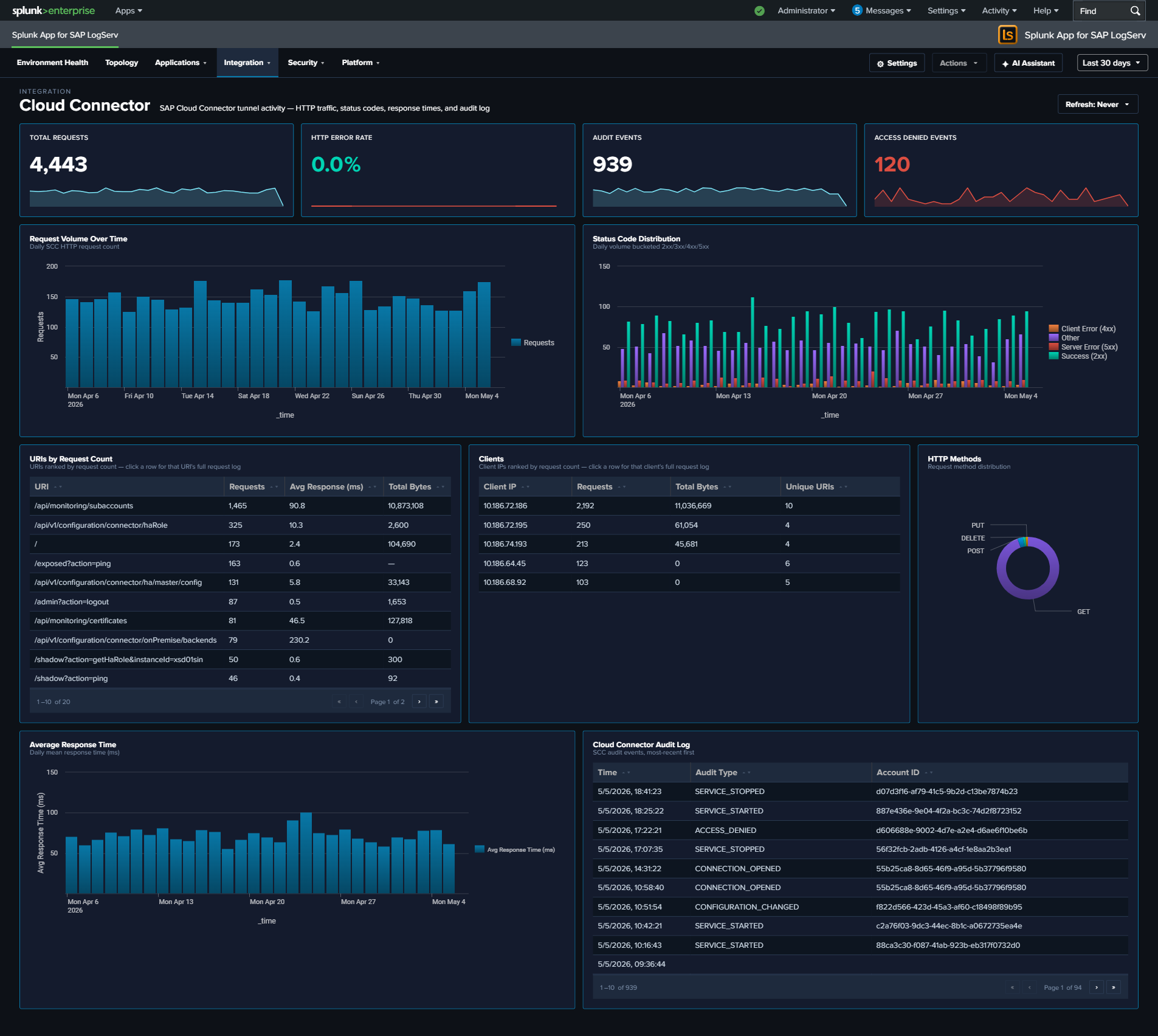This screenshot has height=1036, width=1158.
Task: Open the Administrator user menu
Action: tap(806, 11)
